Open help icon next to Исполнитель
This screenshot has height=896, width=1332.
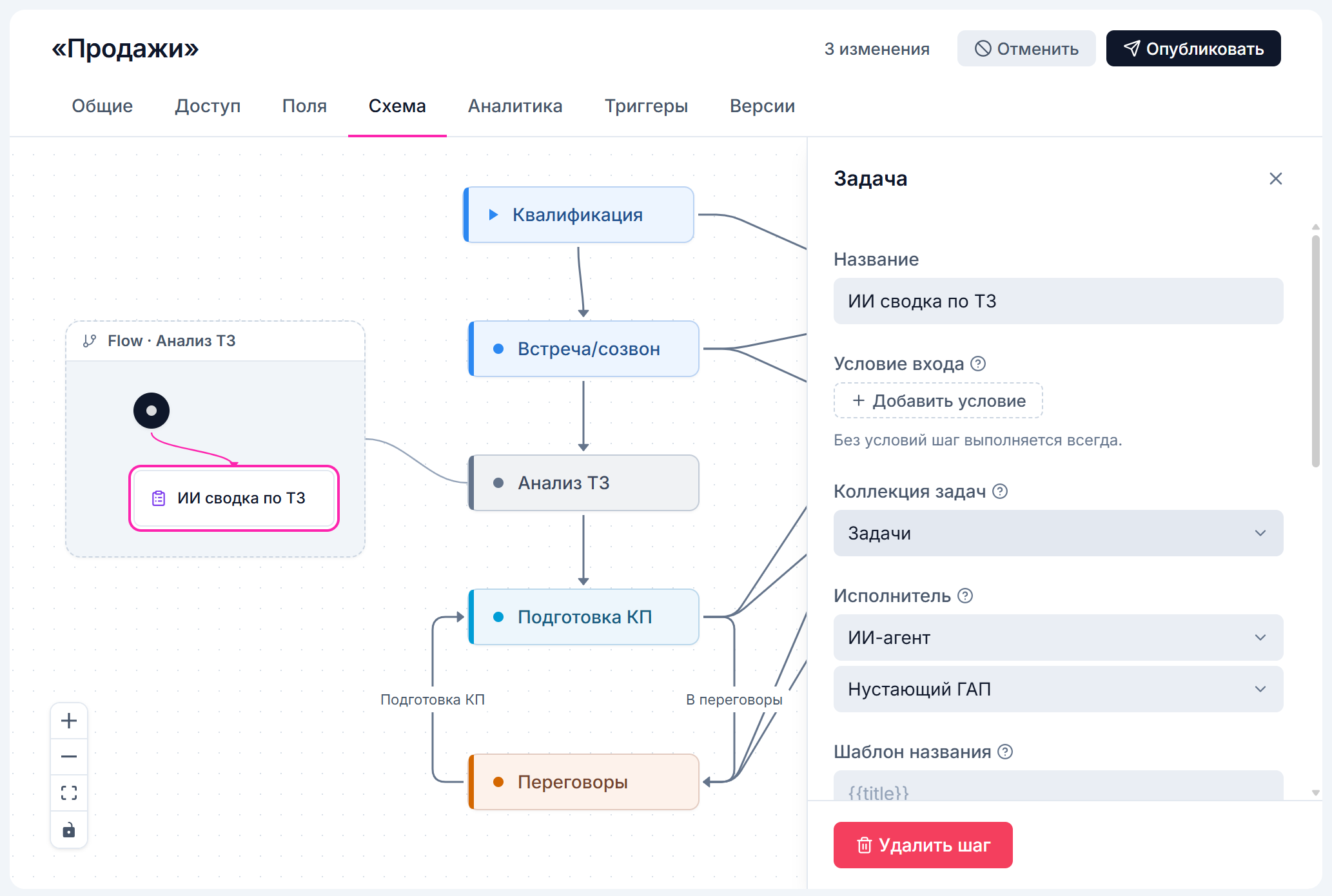tap(965, 596)
